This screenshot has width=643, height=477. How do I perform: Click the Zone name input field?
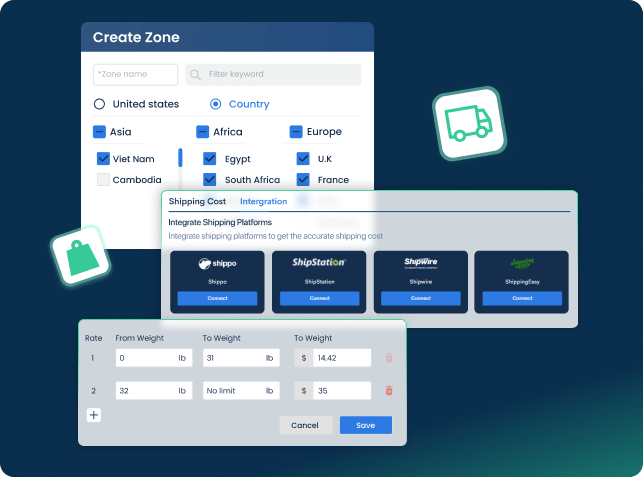[135, 75]
